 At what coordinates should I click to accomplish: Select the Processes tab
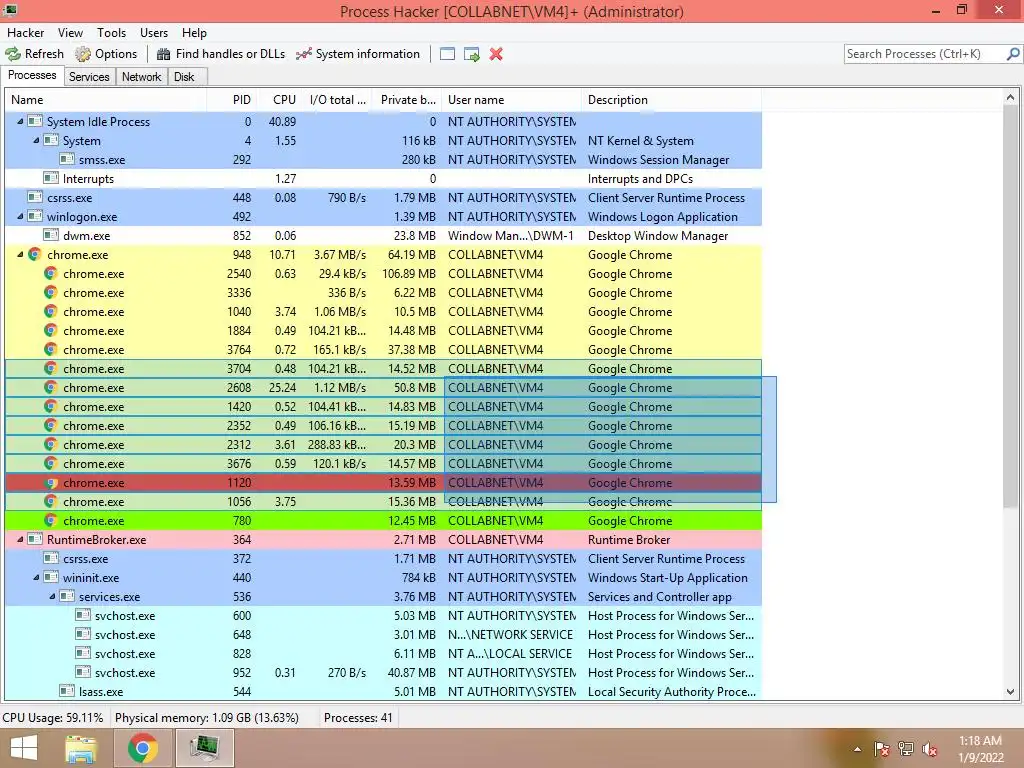(32, 75)
